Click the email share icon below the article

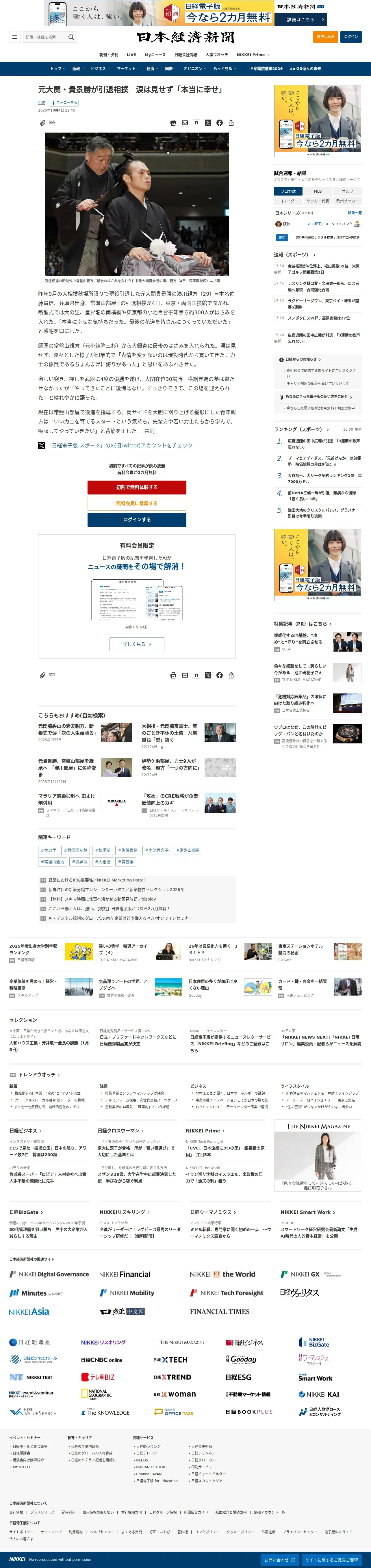point(185,676)
